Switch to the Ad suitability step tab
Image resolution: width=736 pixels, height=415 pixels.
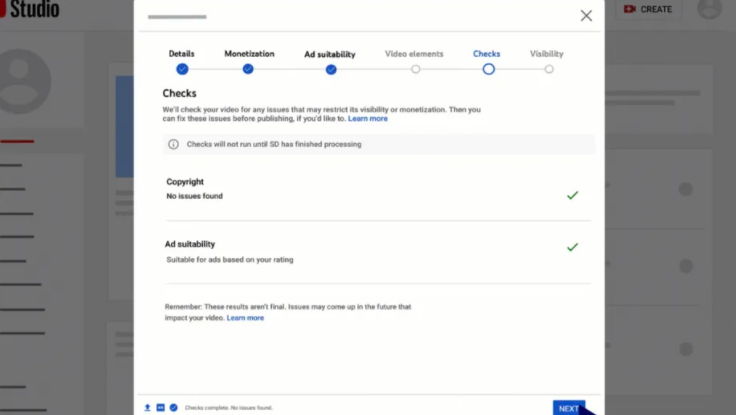pyautogui.click(x=330, y=54)
